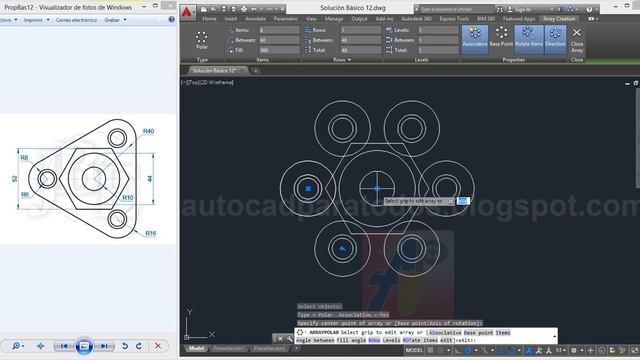Open the Insert ribbon tab
The height and width of the screenshot is (360, 640).
click(x=231, y=19)
